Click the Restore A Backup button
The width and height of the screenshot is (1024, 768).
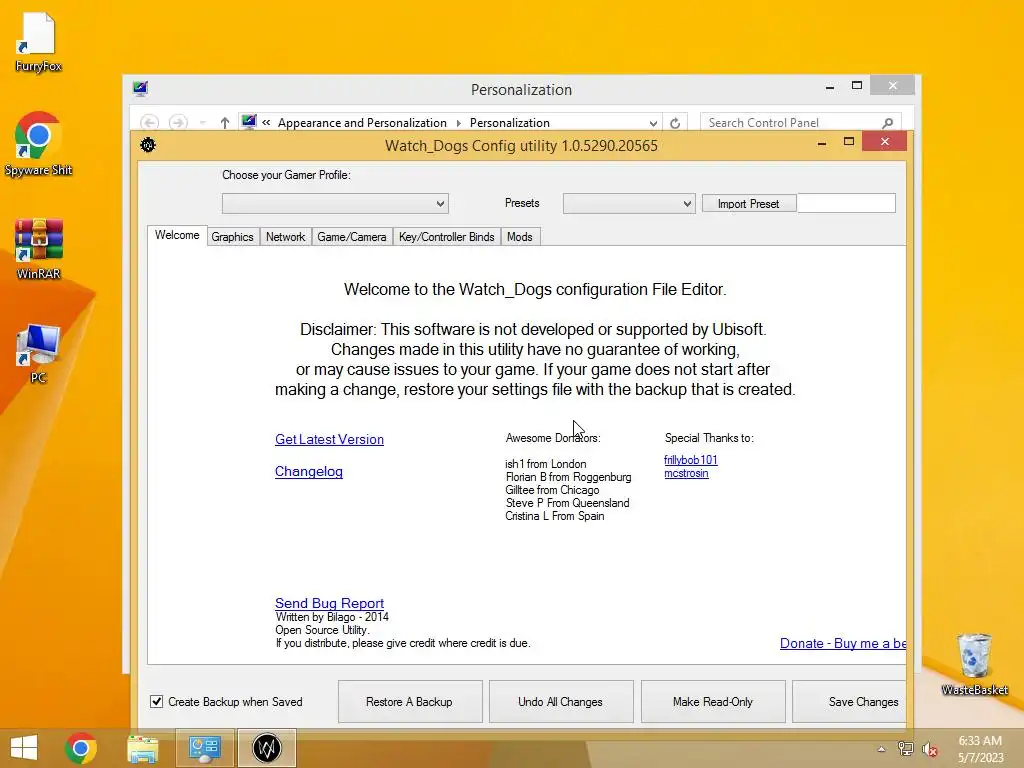pyautogui.click(x=409, y=701)
